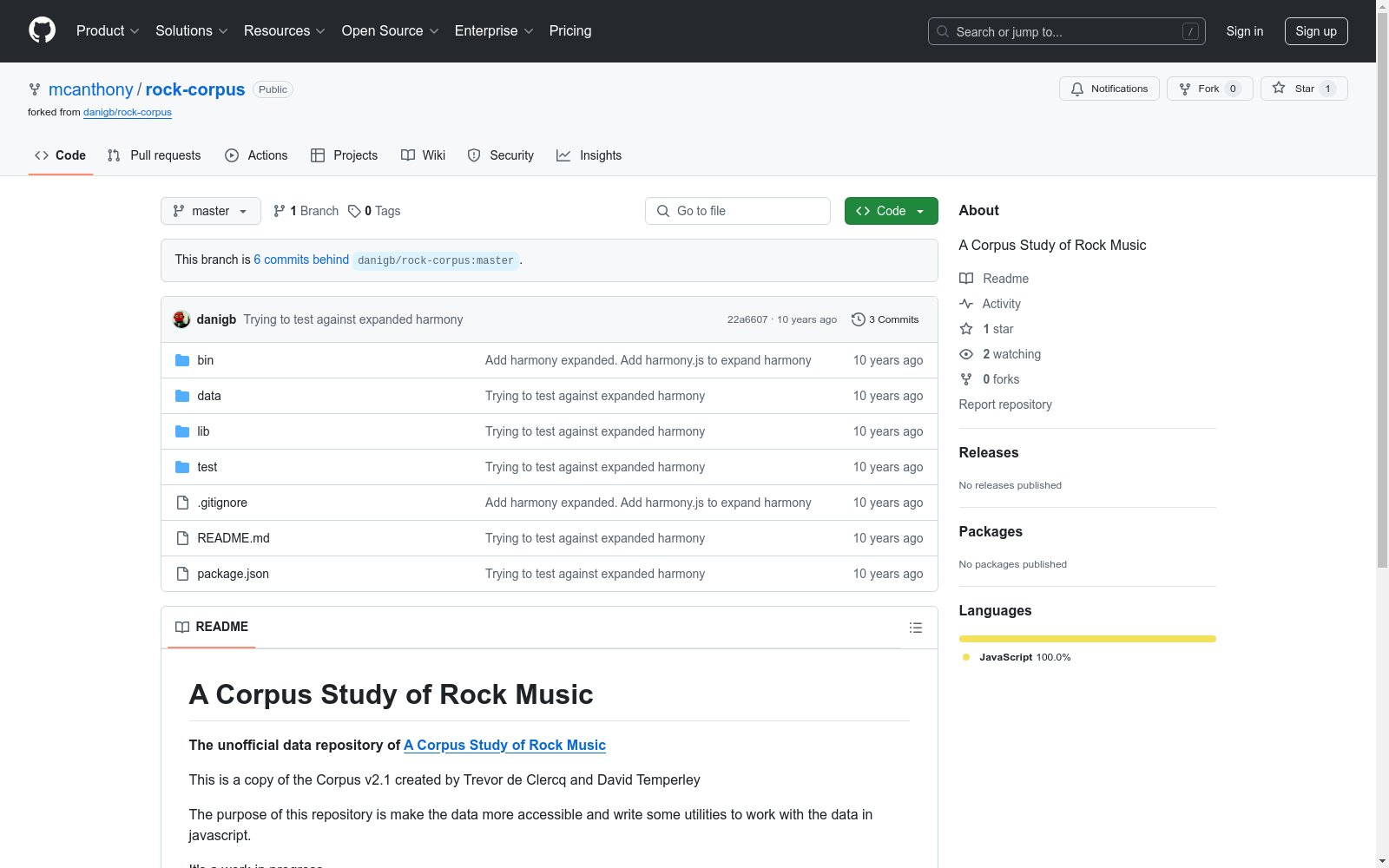
Task: Click Report repository link
Action: point(1005,404)
